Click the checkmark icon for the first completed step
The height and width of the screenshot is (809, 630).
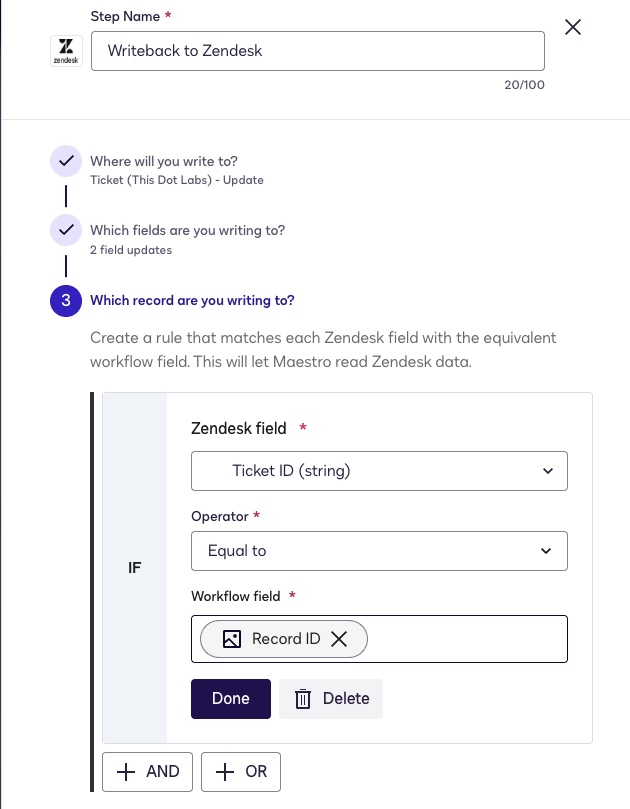point(65,160)
